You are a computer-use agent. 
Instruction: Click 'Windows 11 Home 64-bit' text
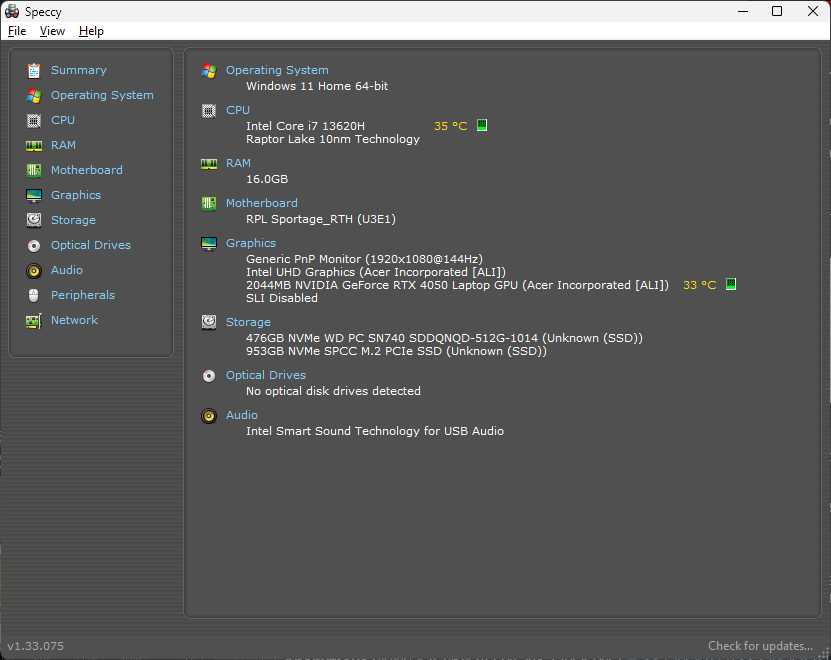coord(317,86)
